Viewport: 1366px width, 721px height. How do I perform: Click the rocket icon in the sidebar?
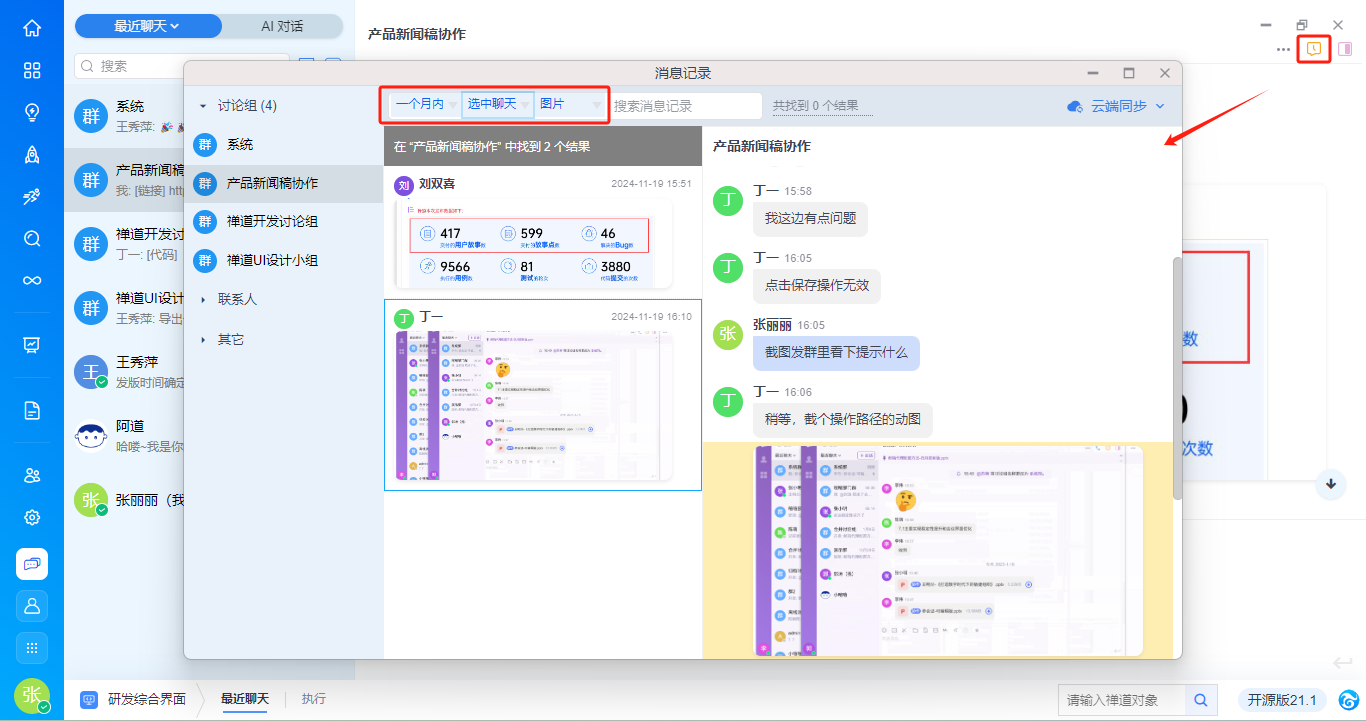click(x=32, y=154)
